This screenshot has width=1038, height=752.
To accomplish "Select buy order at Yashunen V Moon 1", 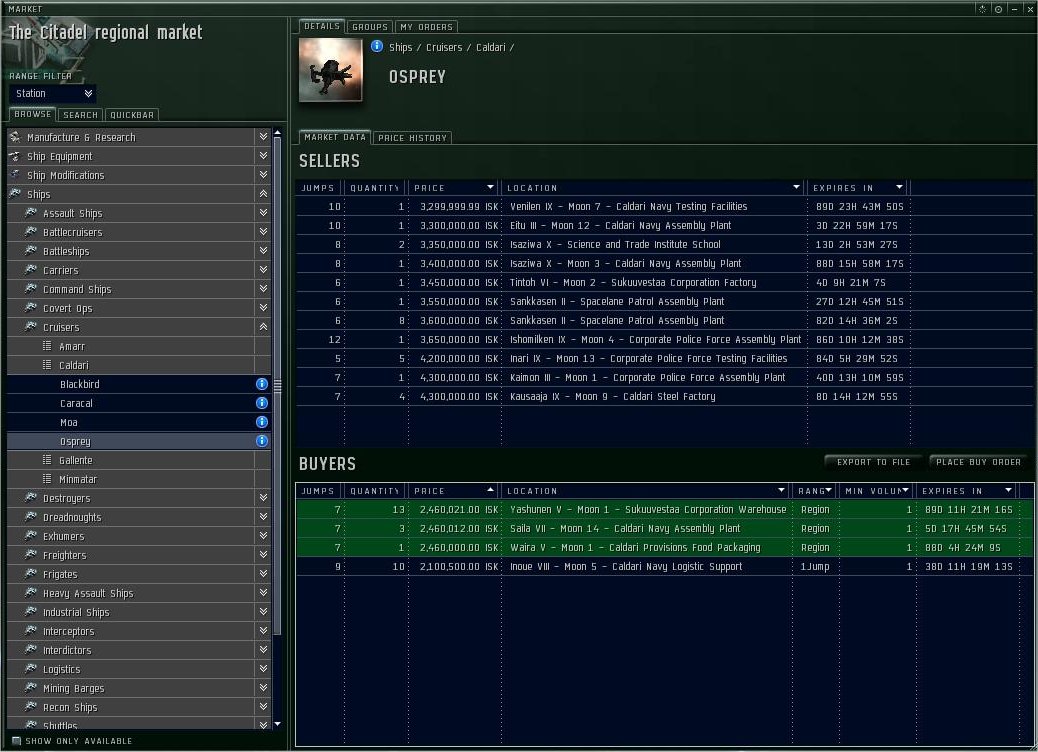I will pyautogui.click(x=665, y=510).
